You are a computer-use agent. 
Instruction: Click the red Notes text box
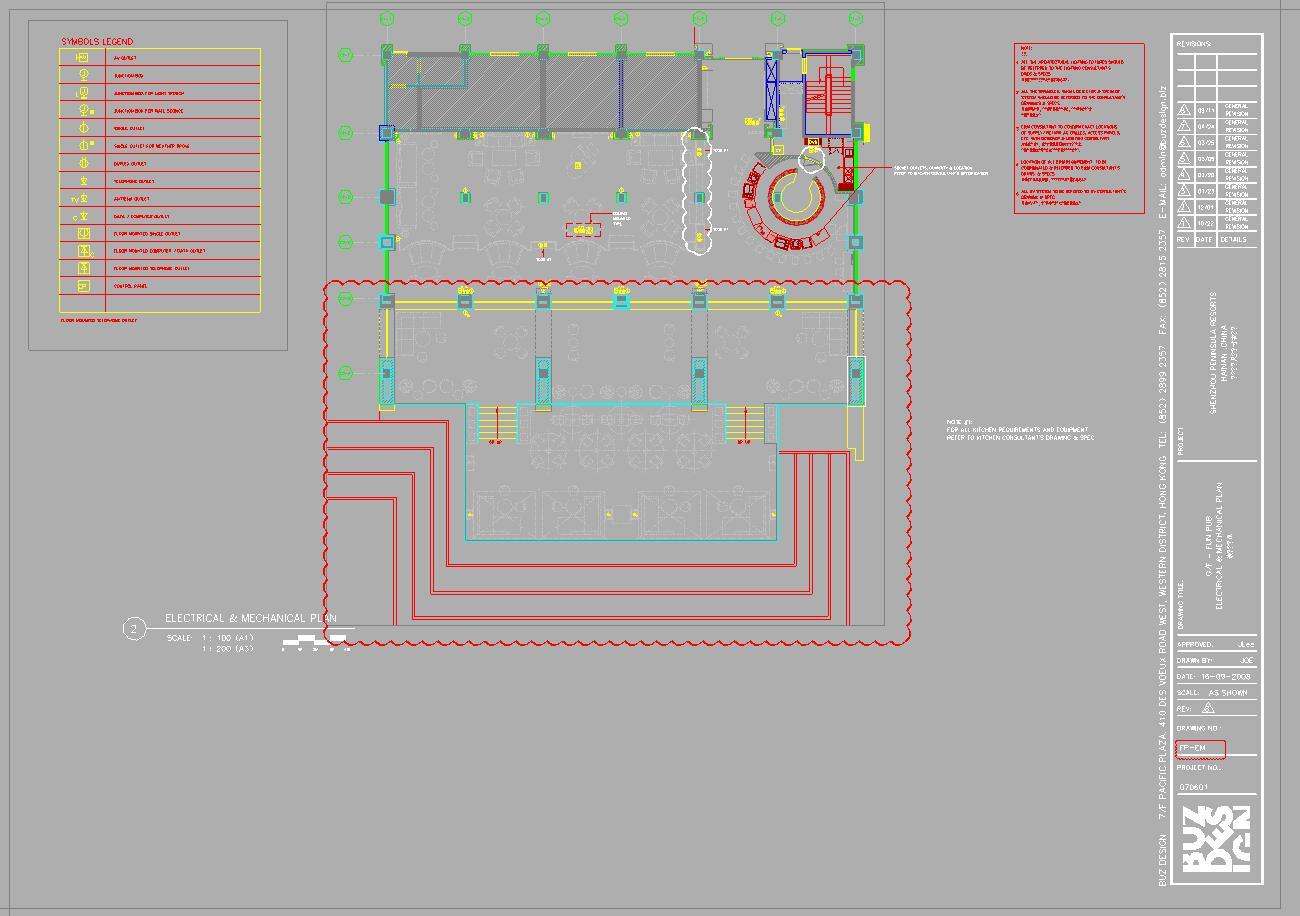pos(1079,128)
